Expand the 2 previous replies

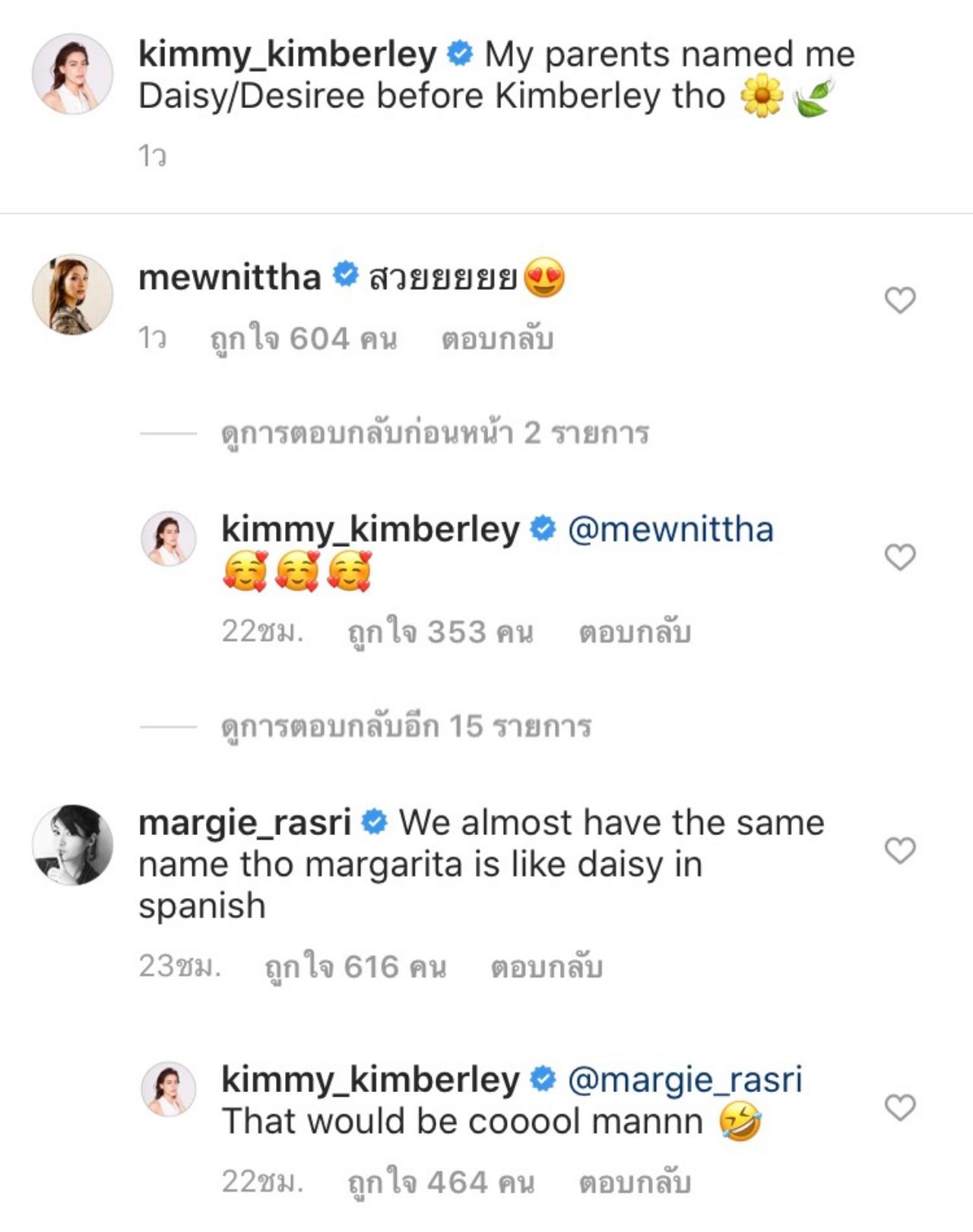point(435,433)
